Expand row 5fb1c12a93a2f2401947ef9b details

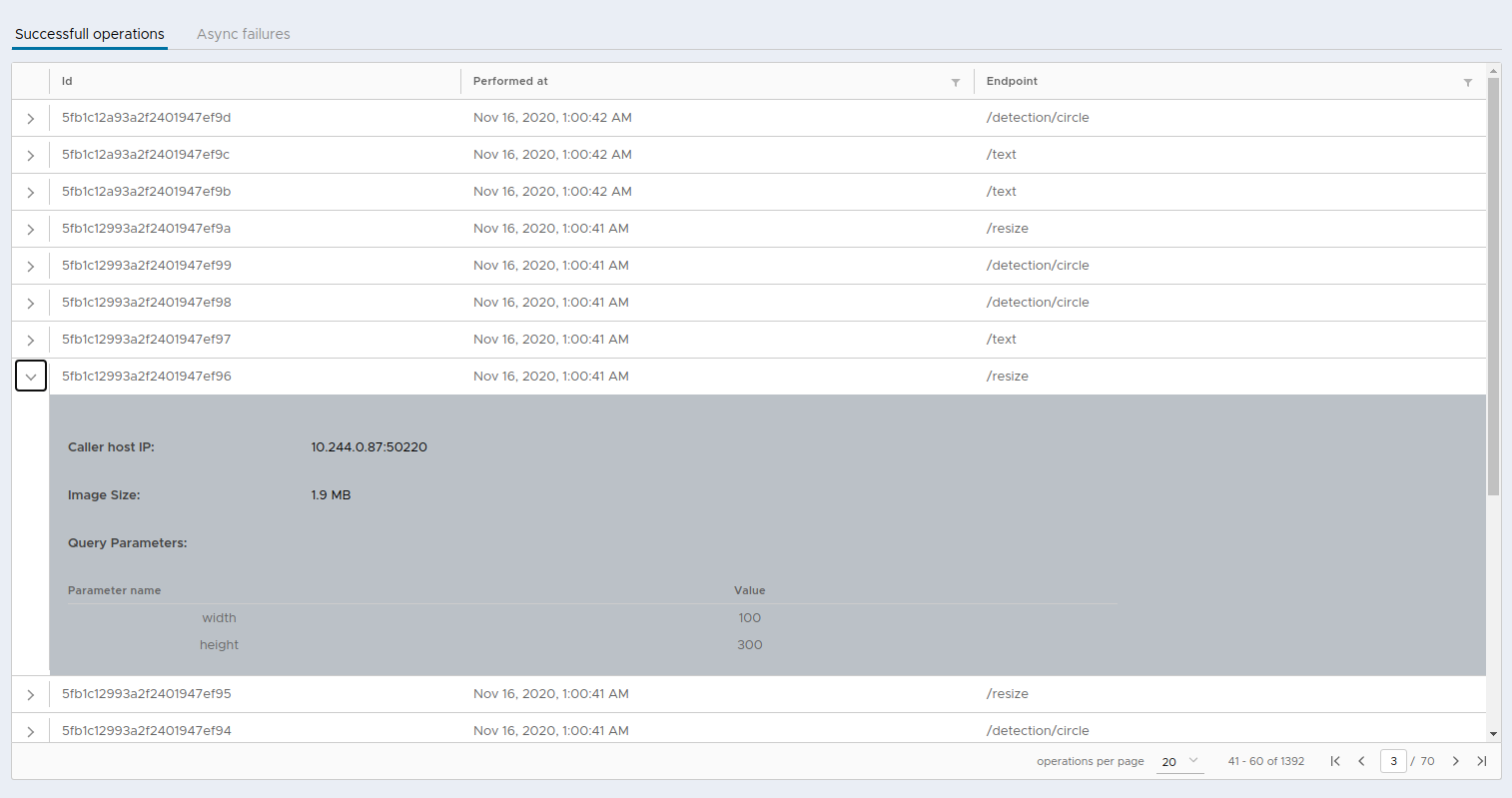pos(31,192)
